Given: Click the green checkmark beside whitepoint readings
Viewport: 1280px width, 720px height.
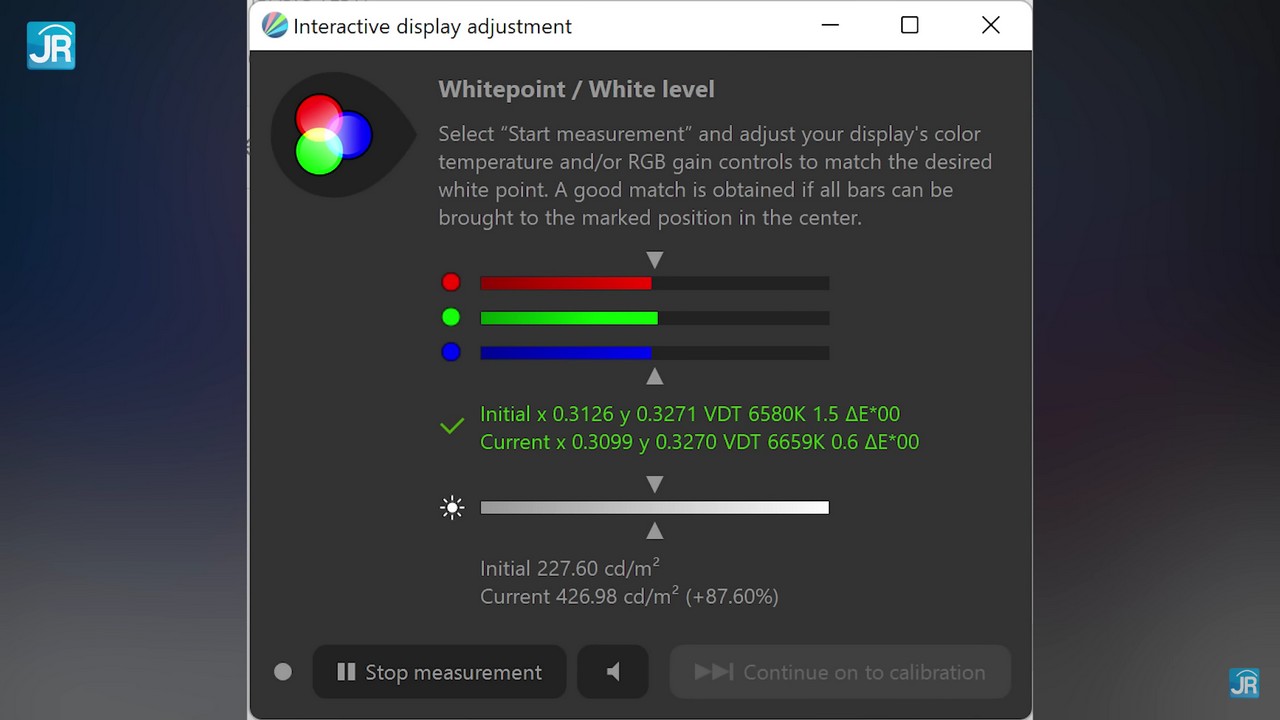Looking at the screenshot, I should pos(452,427).
